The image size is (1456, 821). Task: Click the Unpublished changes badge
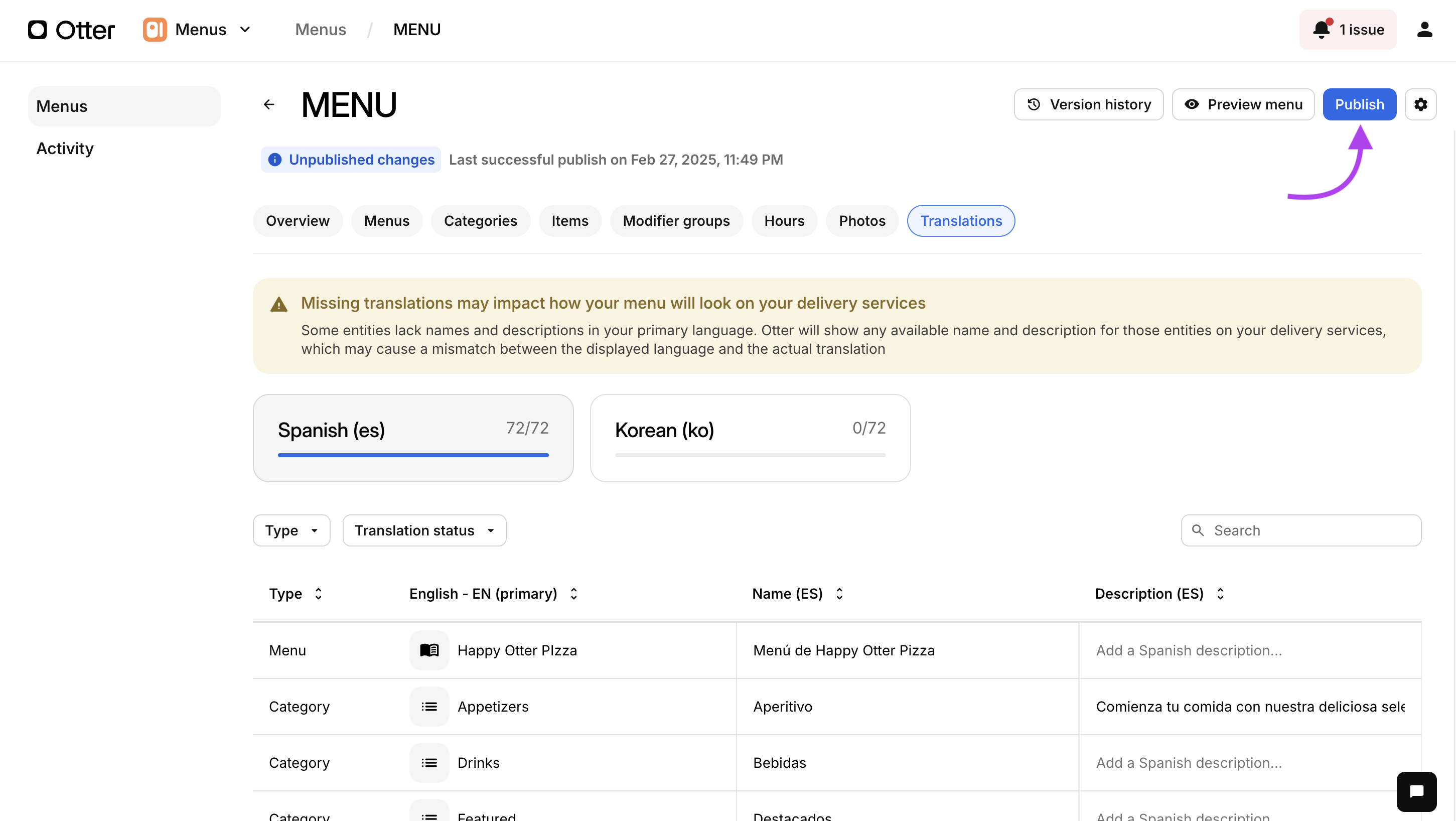(x=350, y=160)
